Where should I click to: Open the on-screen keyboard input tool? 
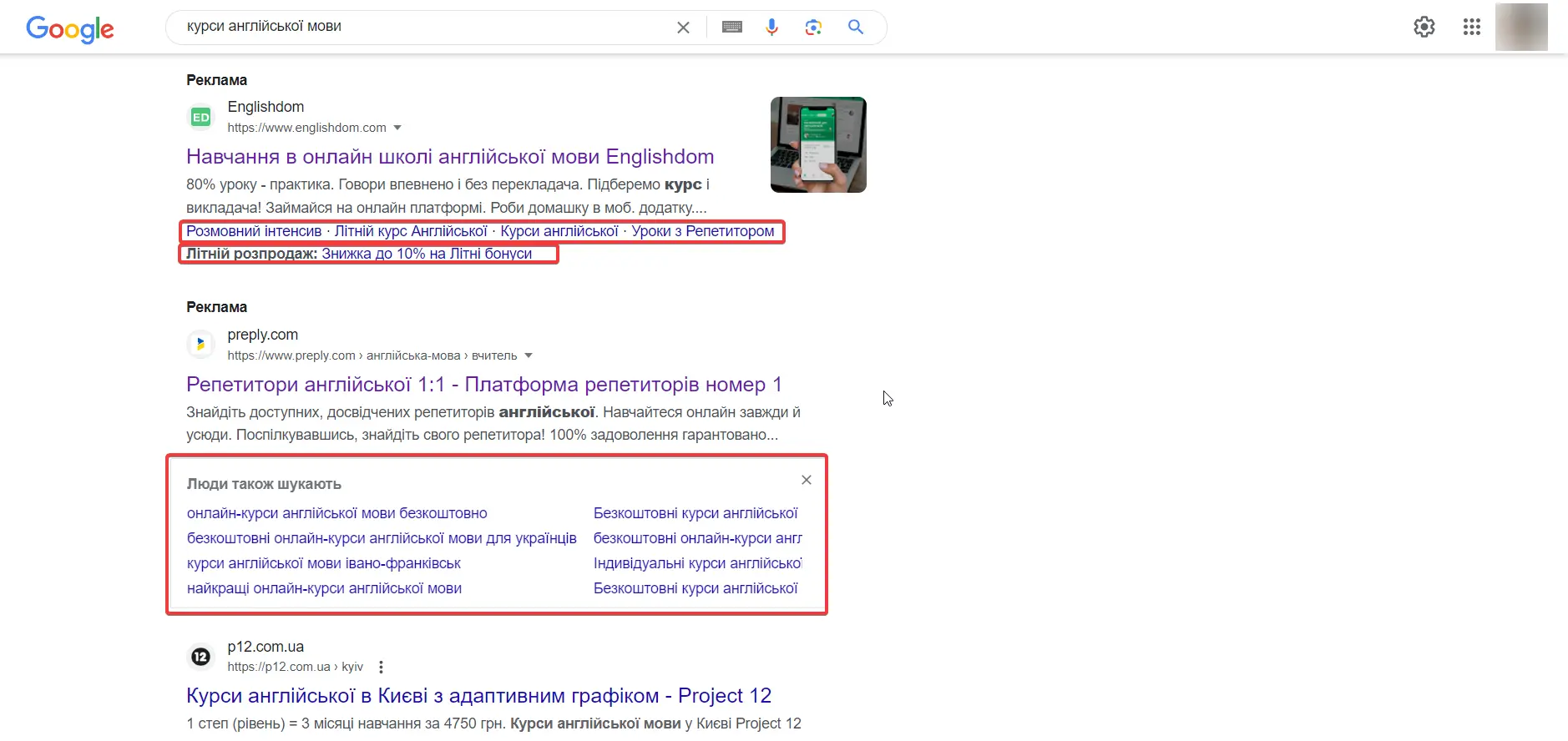pos(732,28)
